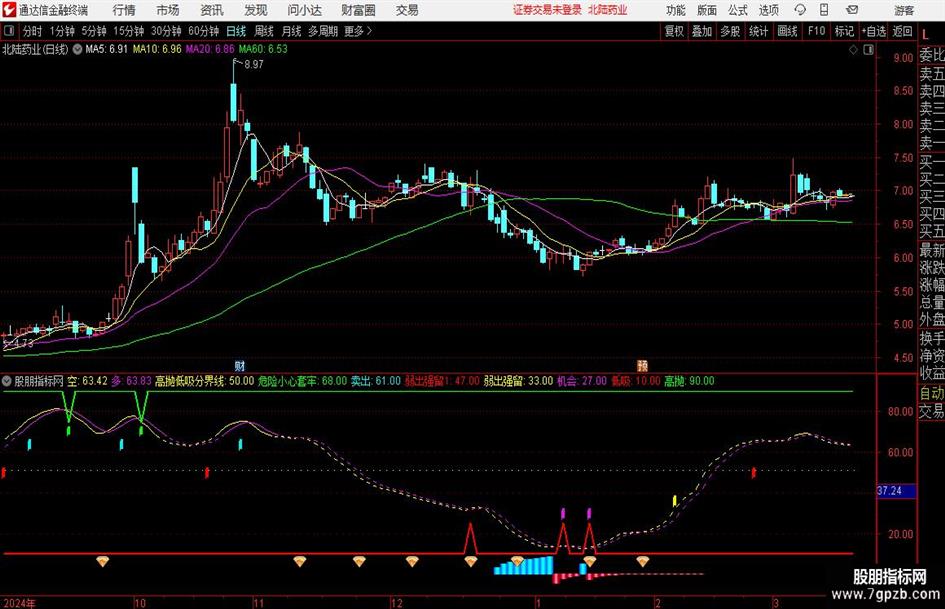Viewport: 945px width, 609px height.
Task: Click the diamond icon on main chart
Action: [853, 50]
